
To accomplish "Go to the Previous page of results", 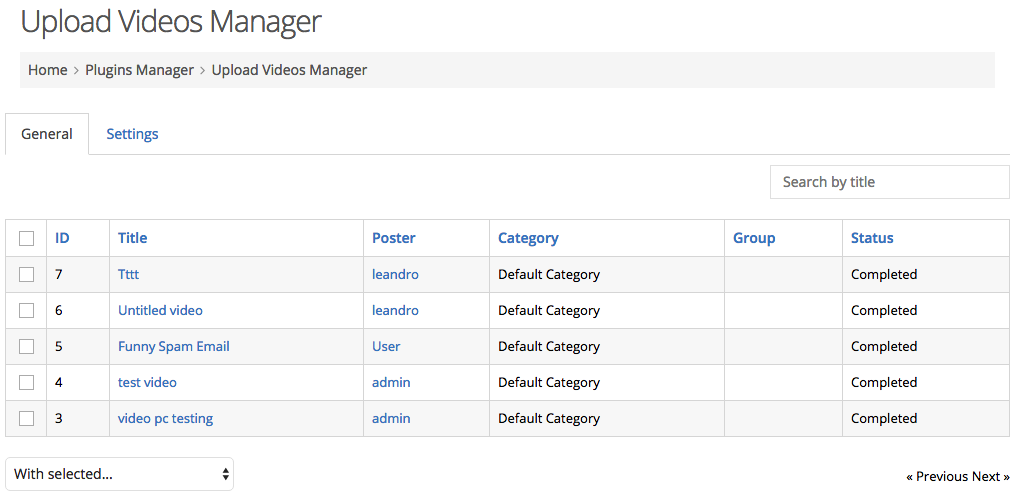I will [937, 477].
